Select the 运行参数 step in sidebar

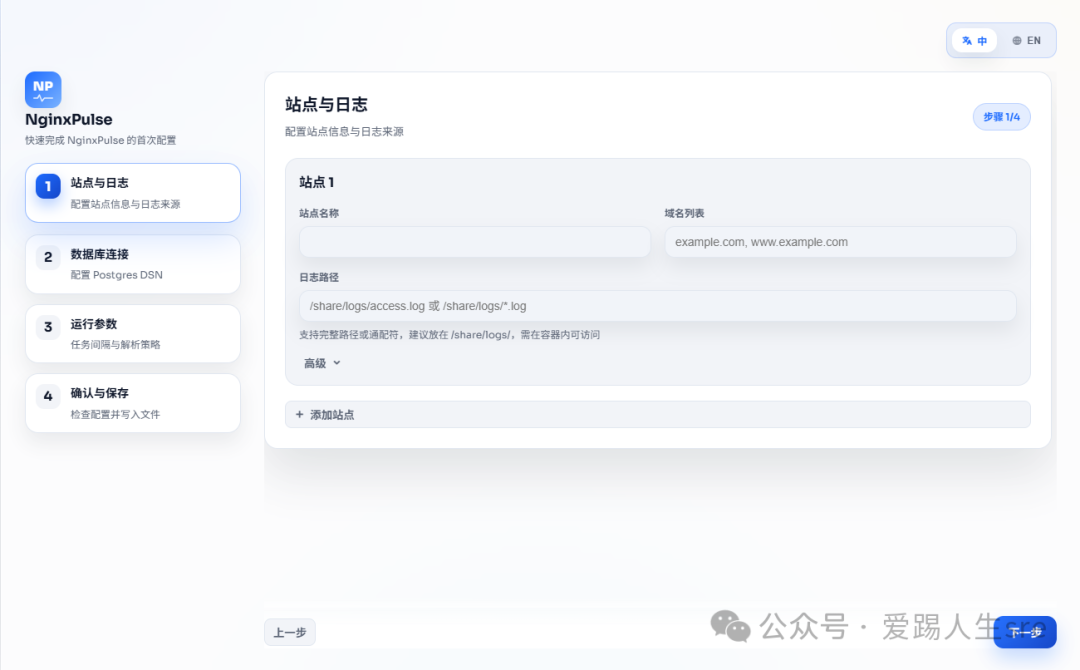click(x=132, y=333)
